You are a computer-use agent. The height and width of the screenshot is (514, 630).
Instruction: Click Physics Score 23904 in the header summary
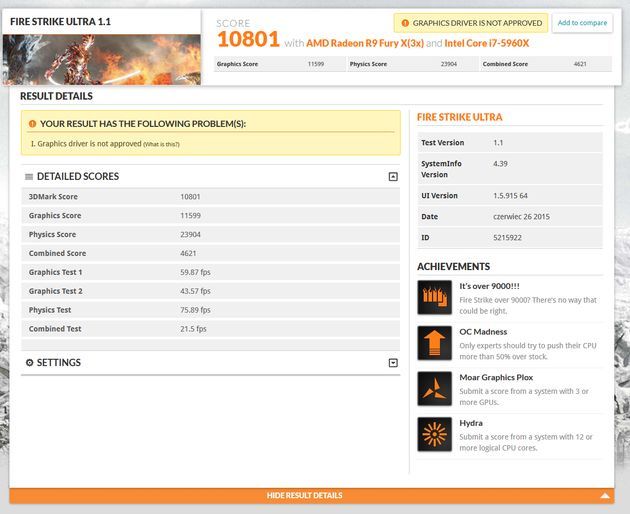413,64
